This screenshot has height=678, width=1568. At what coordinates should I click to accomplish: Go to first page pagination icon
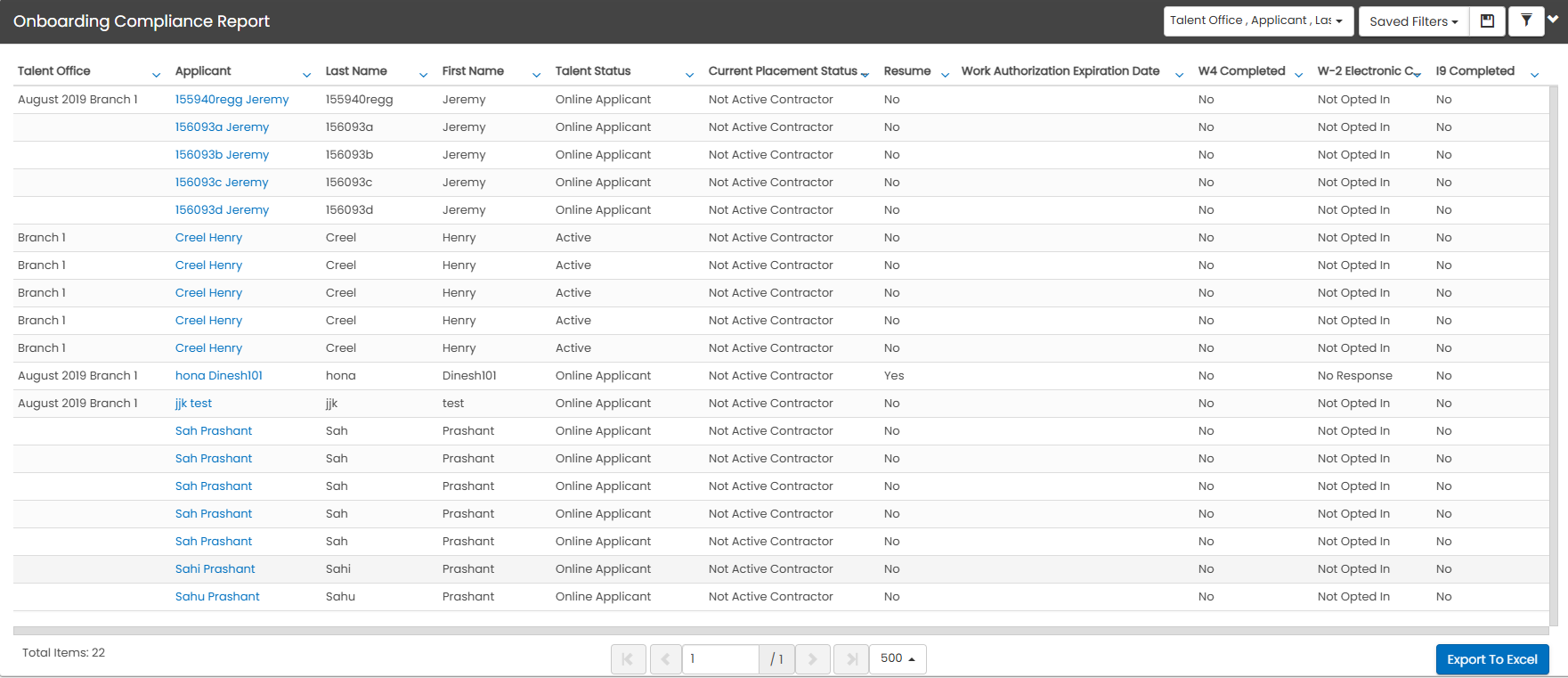click(x=628, y=659)
